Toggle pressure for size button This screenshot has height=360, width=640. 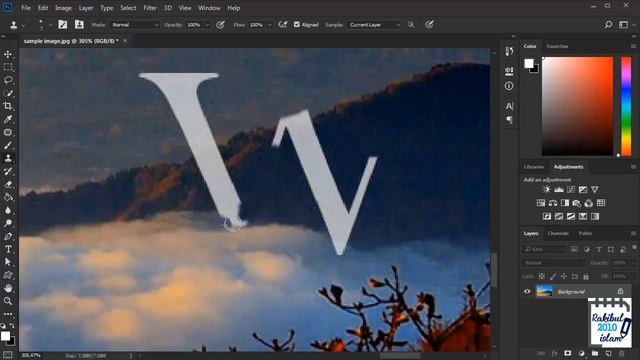429,24
